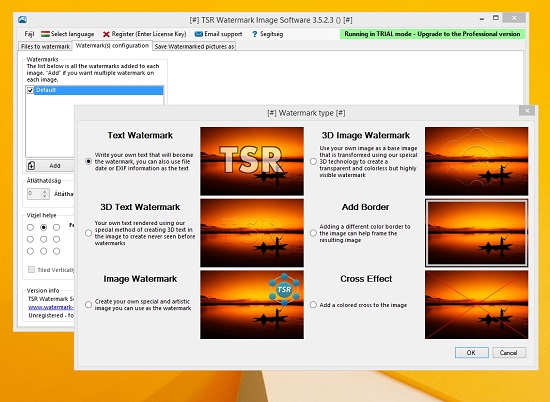Open the Fájl menu
Image resolution: width=550 pixels, height=402 pixels.
tap(29, 34)
